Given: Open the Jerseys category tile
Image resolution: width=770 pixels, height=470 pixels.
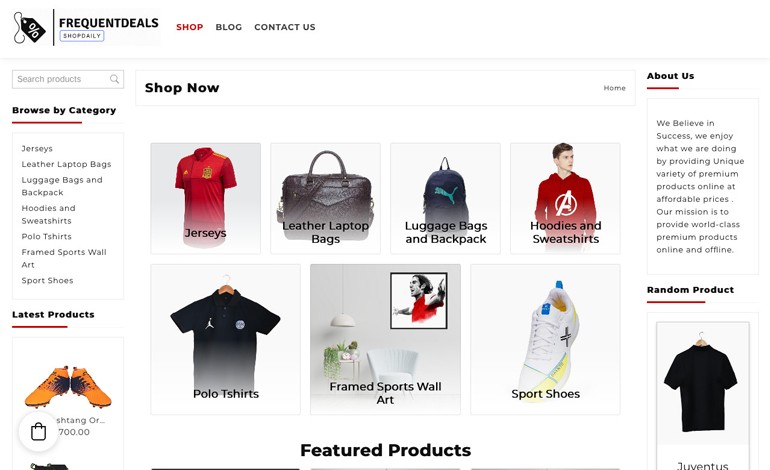Looking at the screenshot, I should tap(206, 198).
